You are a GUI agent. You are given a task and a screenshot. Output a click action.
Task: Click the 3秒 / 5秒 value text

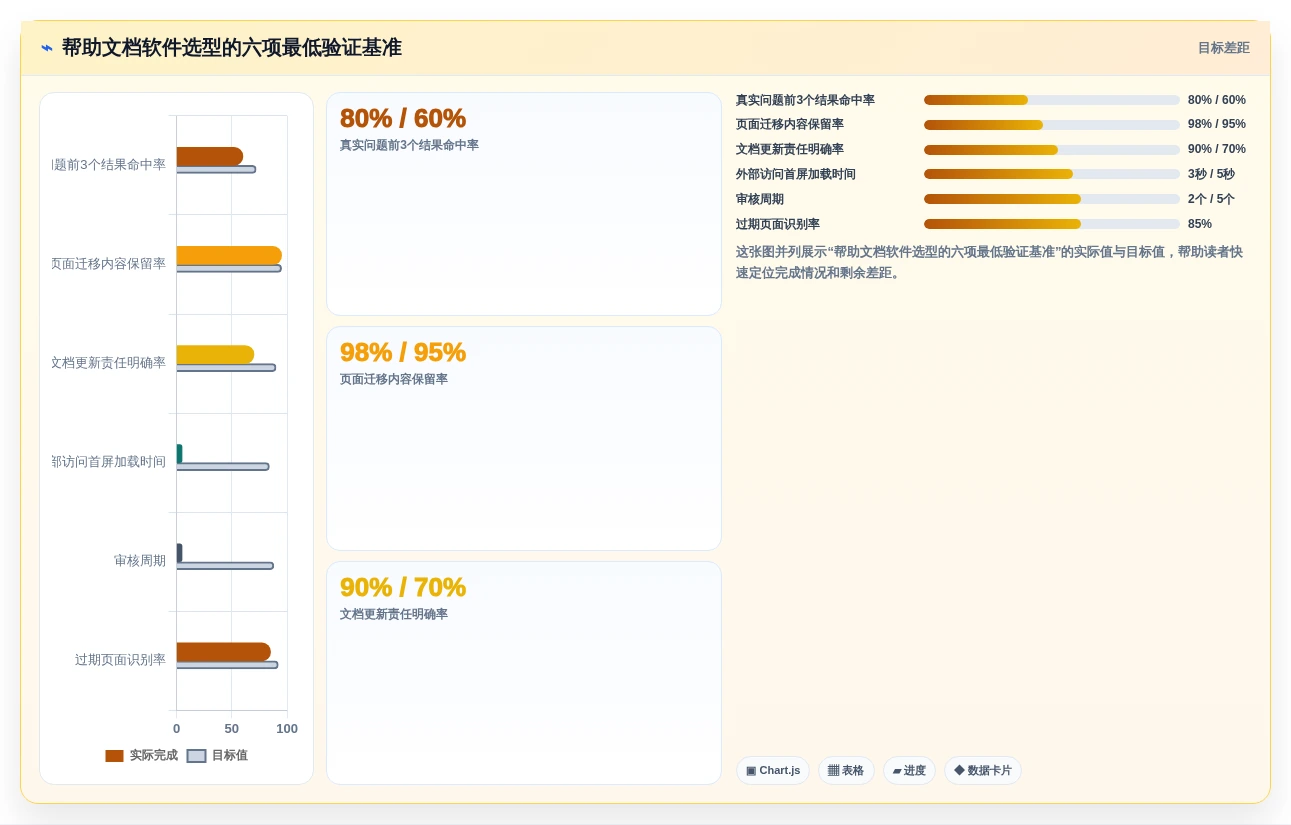point(1211,174)
